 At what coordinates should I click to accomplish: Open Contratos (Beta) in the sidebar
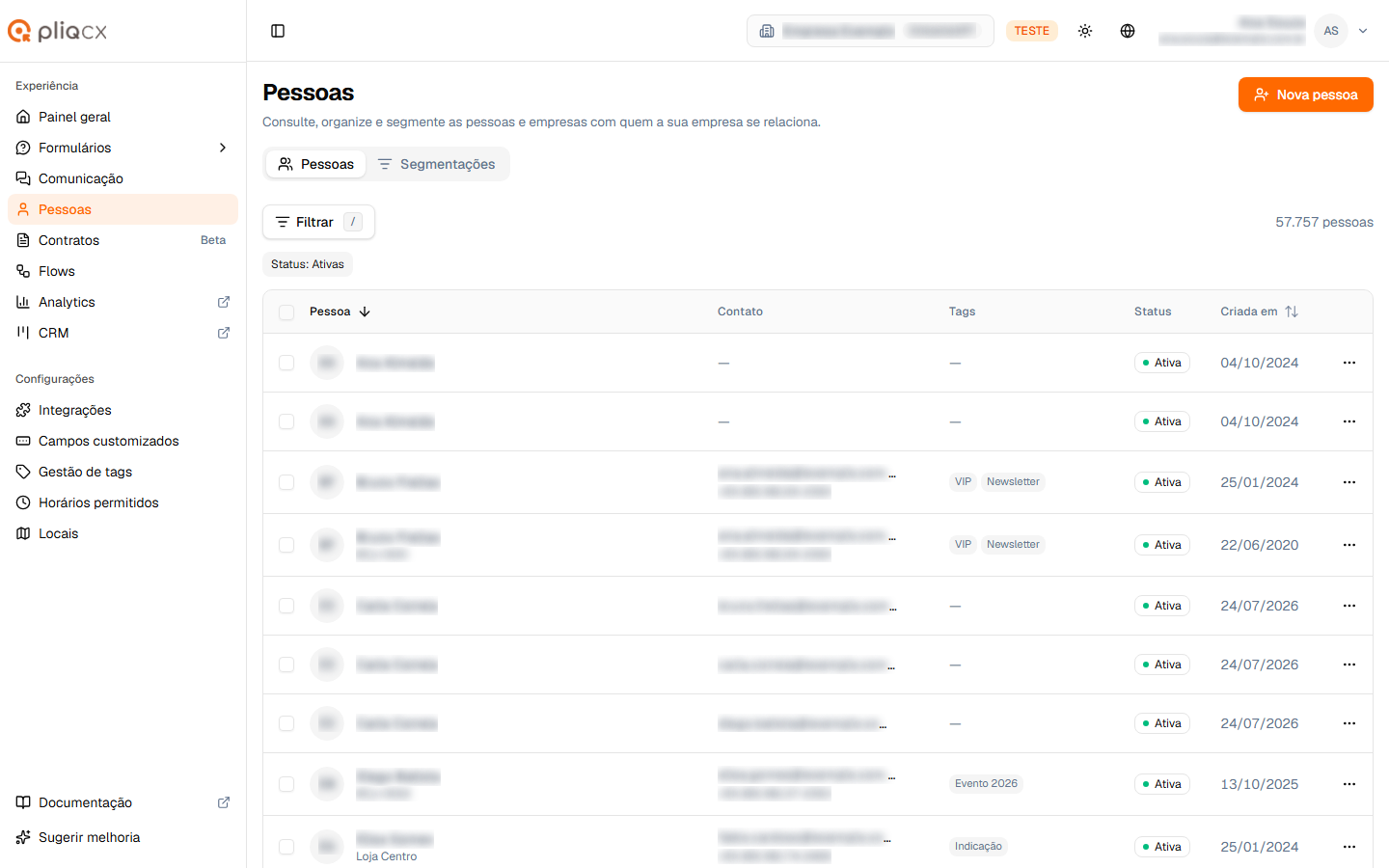123,240
